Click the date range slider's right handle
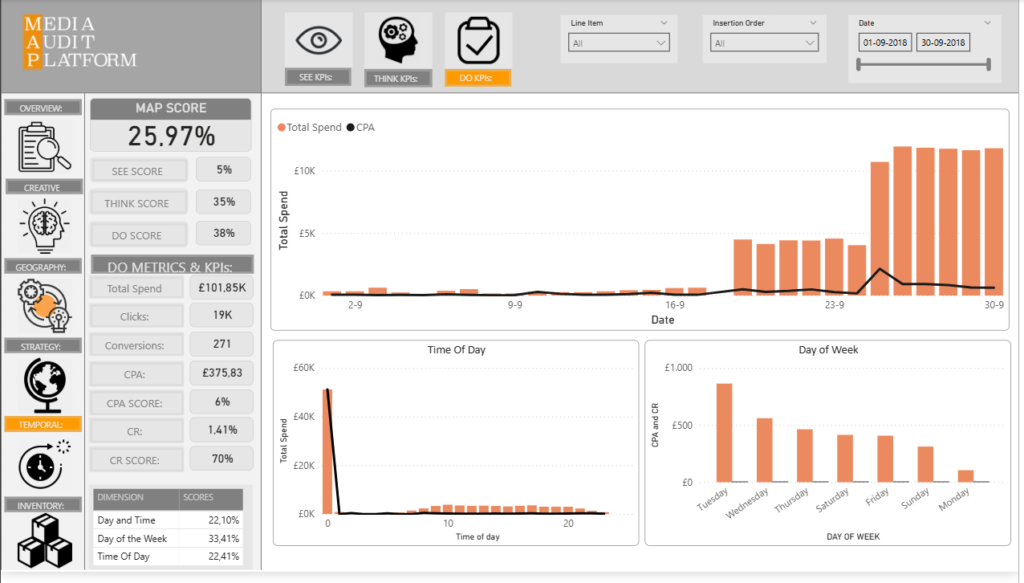The image size is (1024, 583). tap(988, 65)
